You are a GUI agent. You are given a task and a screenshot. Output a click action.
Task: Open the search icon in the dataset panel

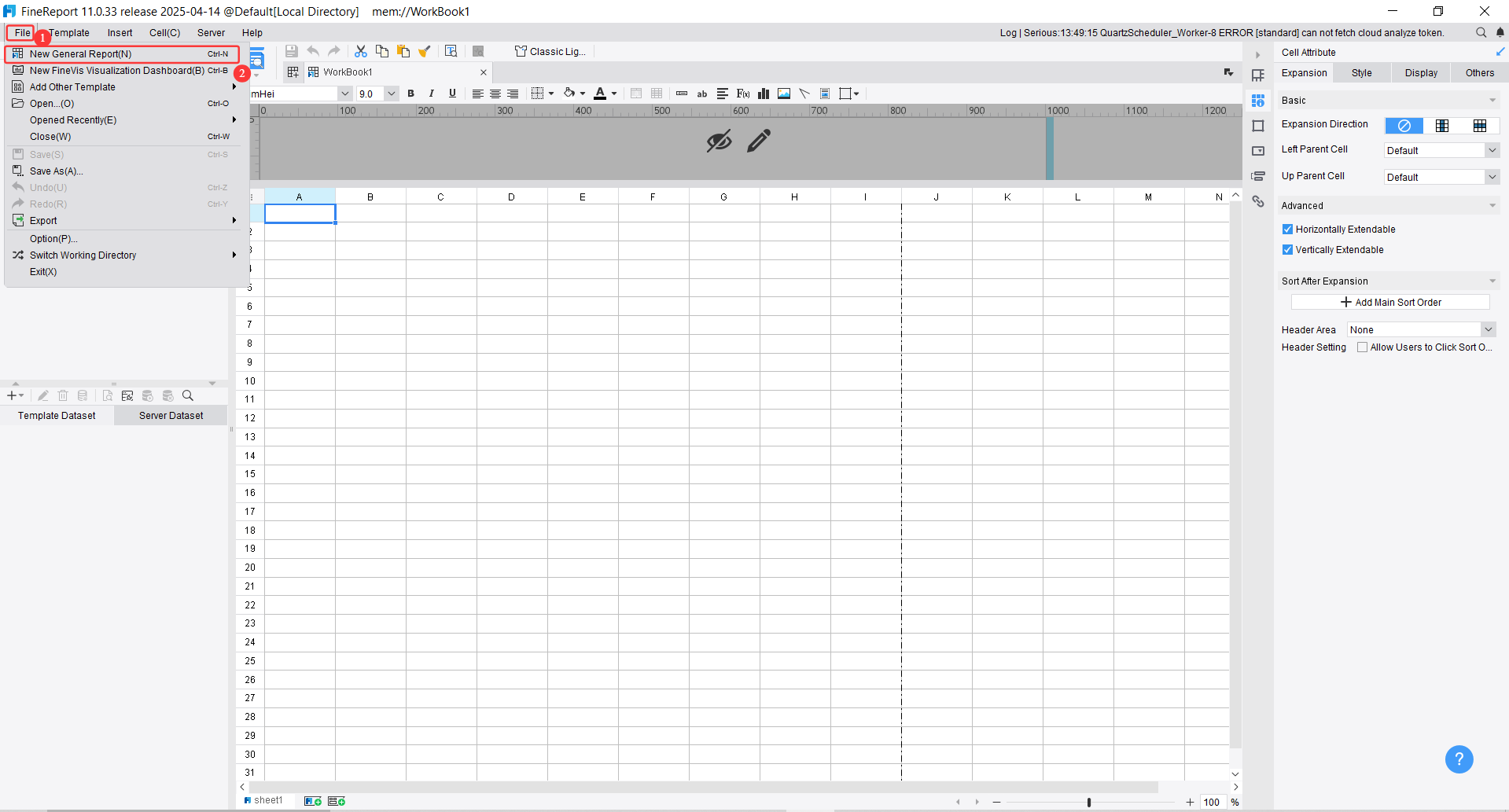point(188,395)
